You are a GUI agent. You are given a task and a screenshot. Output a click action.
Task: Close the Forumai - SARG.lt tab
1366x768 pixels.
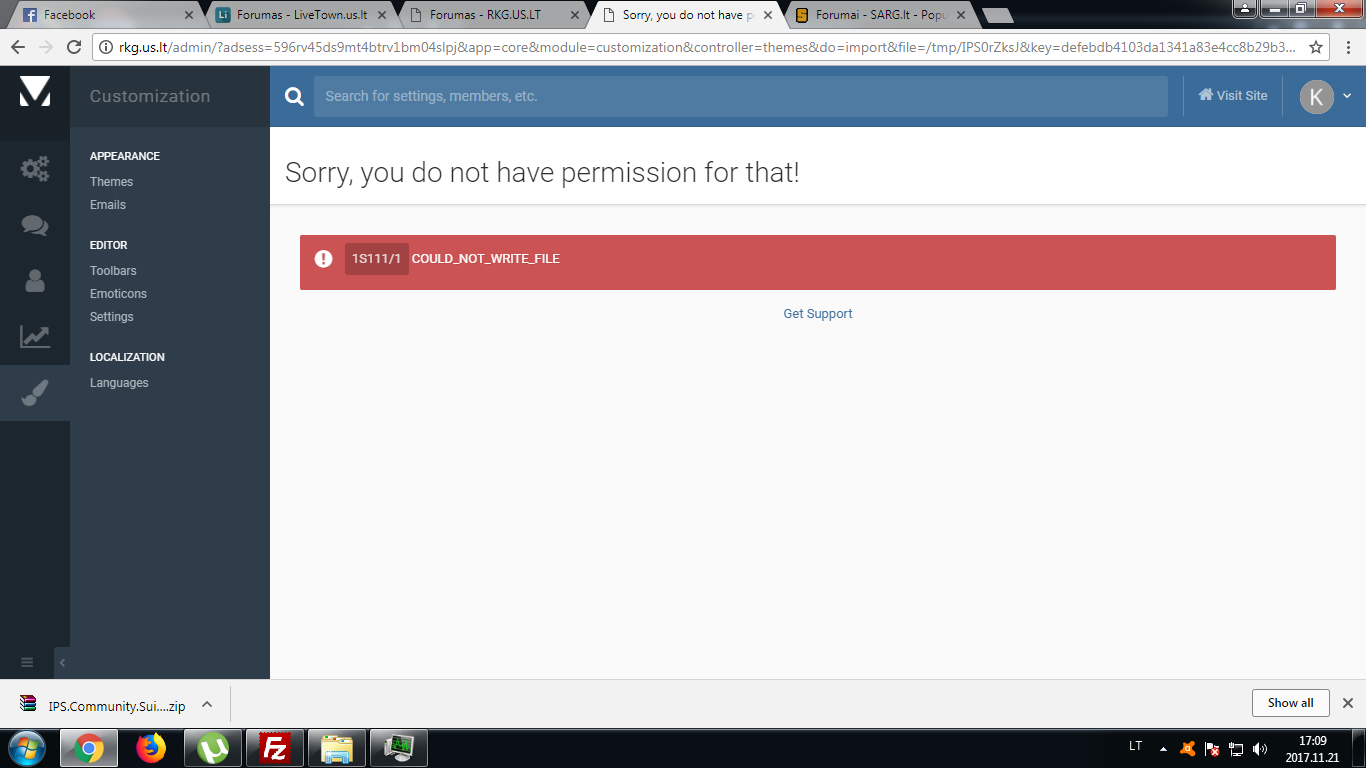click(x=961, y=15)
